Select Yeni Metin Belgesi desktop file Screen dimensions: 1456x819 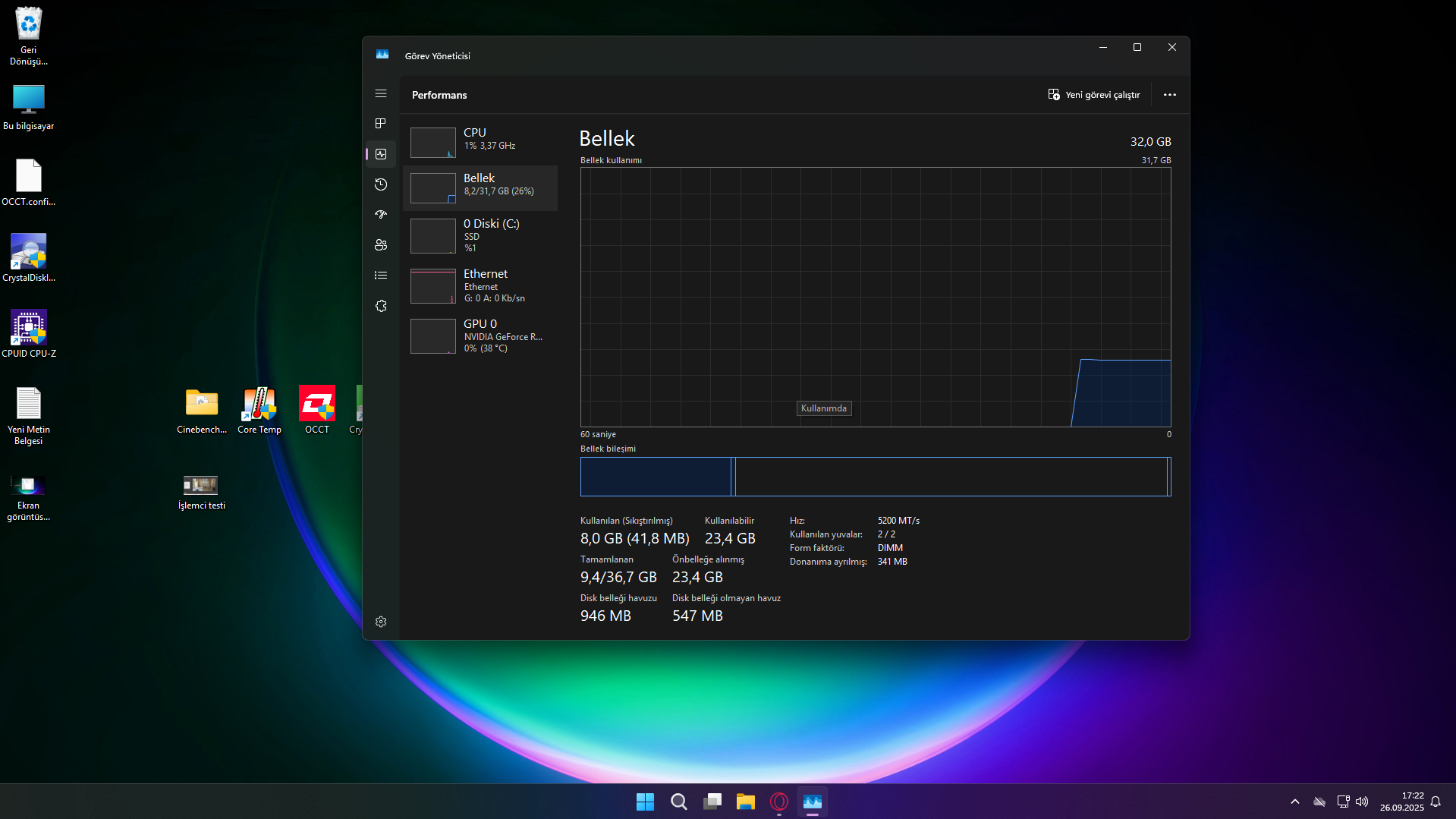coord(29,415)
